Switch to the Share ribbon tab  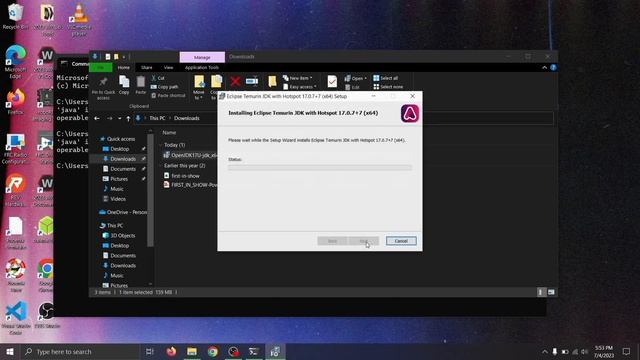pyautogui.click(x=147, y=67)
